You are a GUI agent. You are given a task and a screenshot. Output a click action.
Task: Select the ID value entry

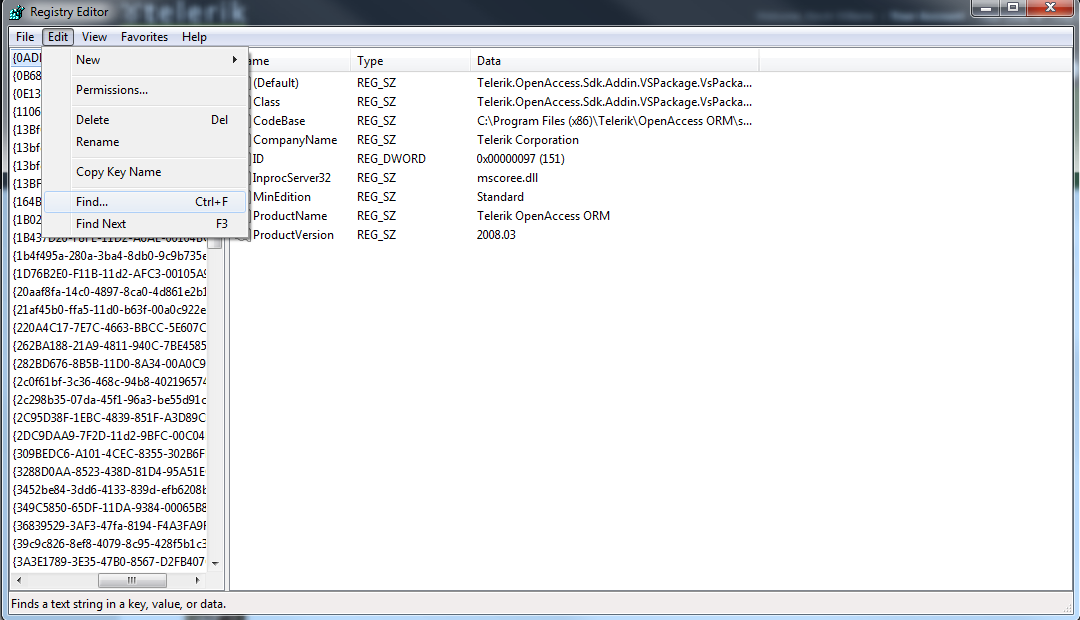[258, 158]
